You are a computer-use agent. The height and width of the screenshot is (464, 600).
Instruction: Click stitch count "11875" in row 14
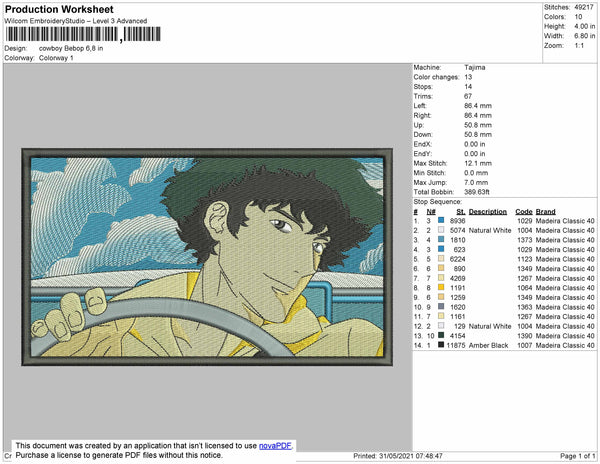pos(456,345)
